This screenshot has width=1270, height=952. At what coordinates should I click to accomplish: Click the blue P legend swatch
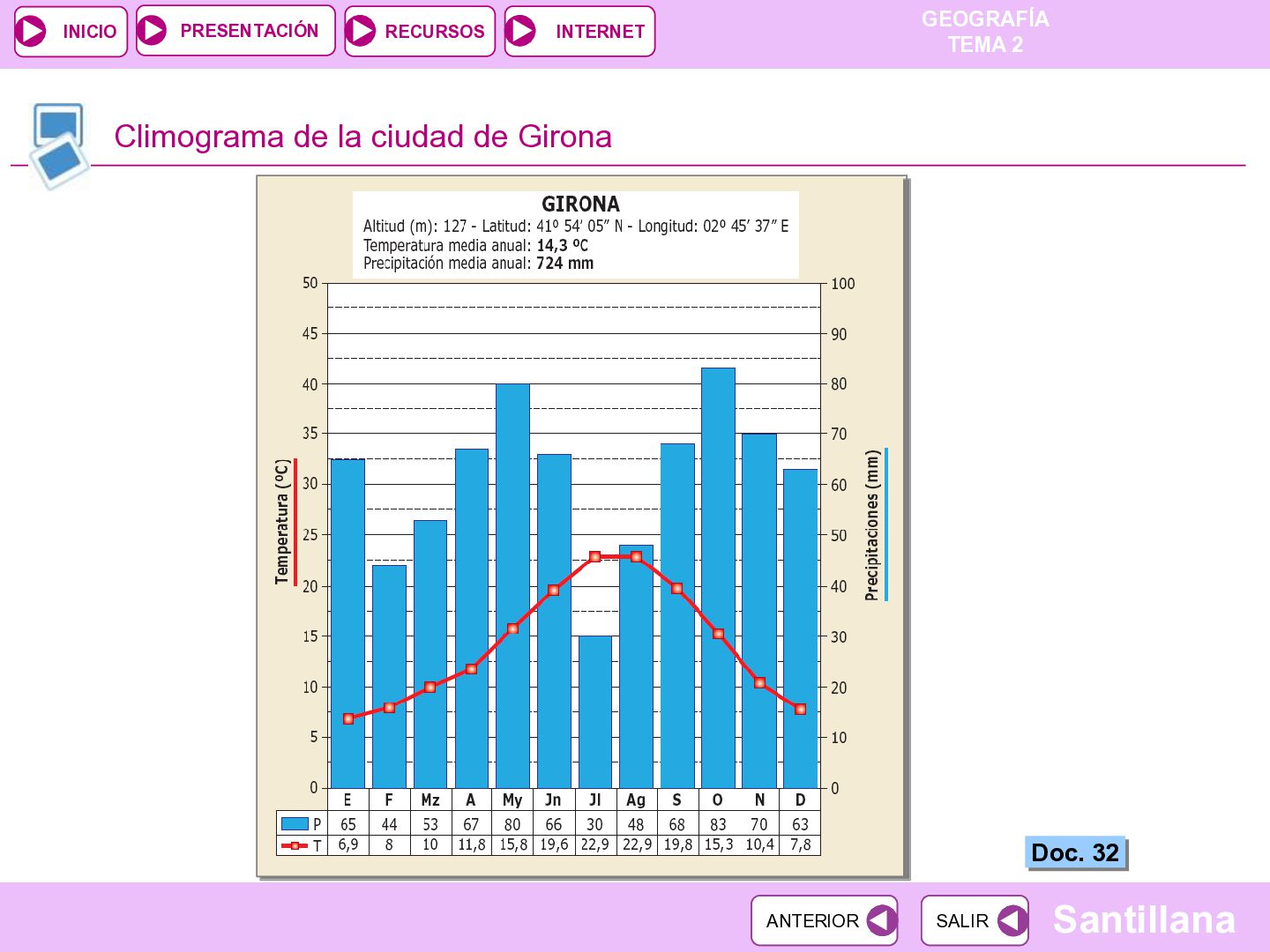295,823
